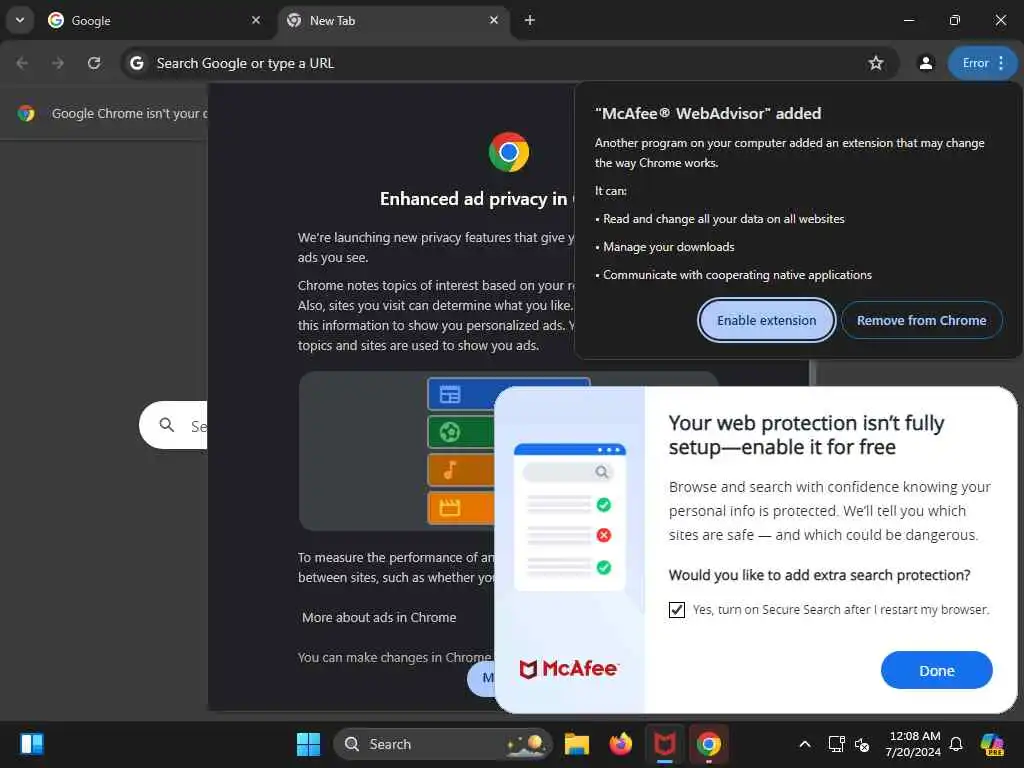Show hidden system tray icons
Viewport: 1024px width, 768px height.
tap(805, 744)
